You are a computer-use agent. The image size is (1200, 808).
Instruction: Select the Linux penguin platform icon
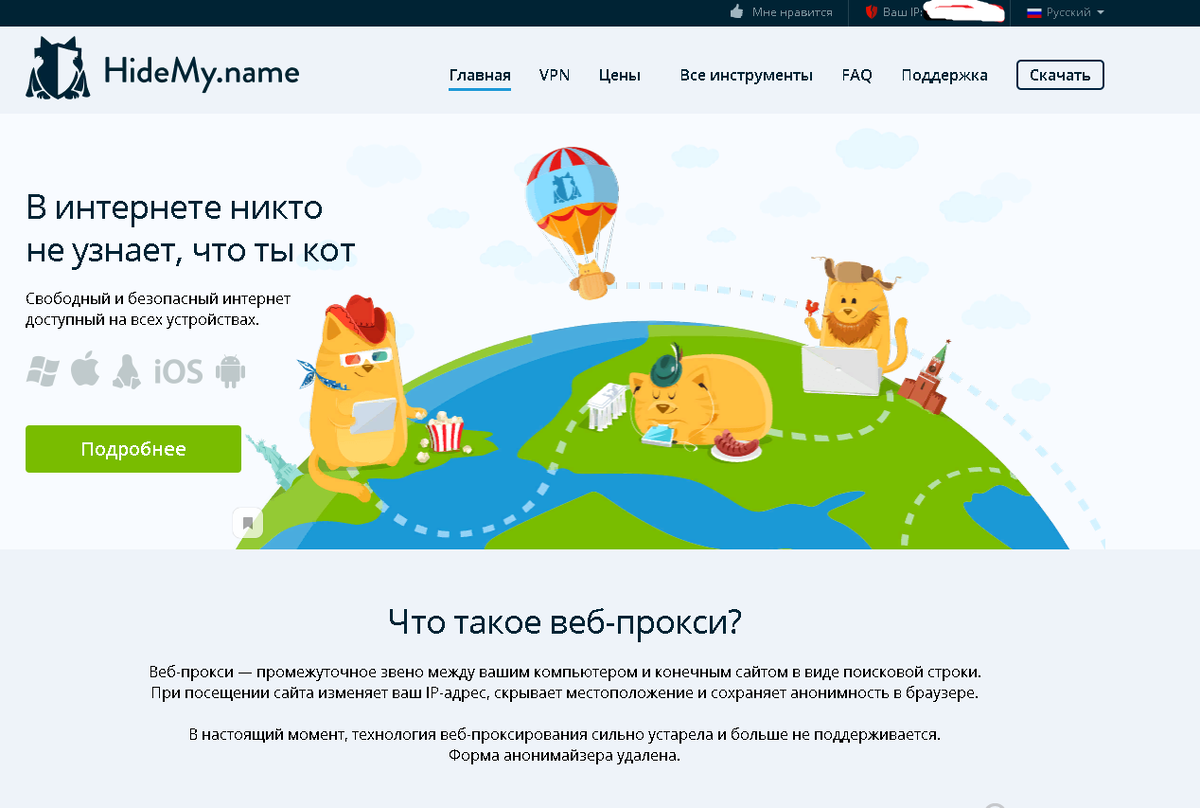click(127, 371)
